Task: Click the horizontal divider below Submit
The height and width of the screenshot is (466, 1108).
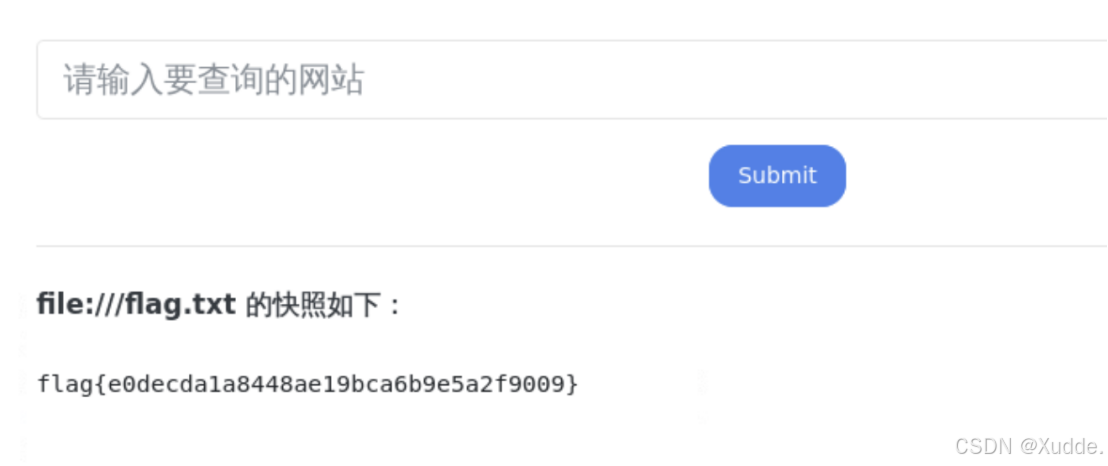Action: click(572, 246)
